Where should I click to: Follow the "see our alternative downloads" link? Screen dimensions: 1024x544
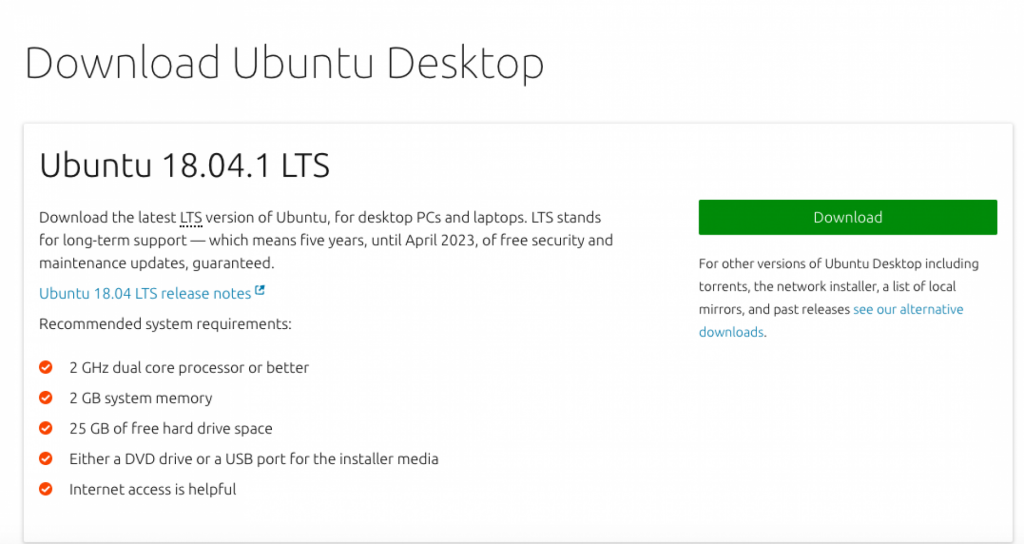point(908,310)
